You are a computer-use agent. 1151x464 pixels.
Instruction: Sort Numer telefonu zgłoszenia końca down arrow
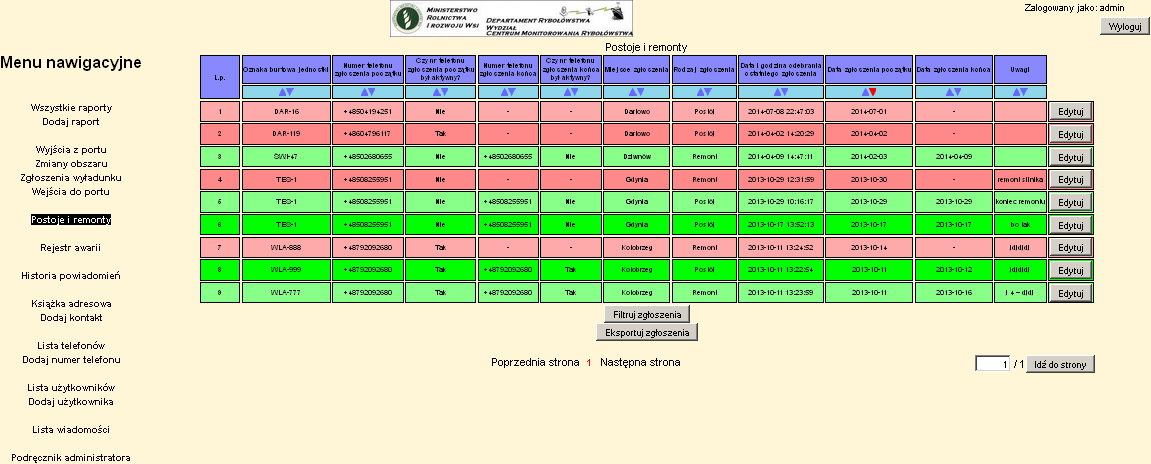pos(512,92)
